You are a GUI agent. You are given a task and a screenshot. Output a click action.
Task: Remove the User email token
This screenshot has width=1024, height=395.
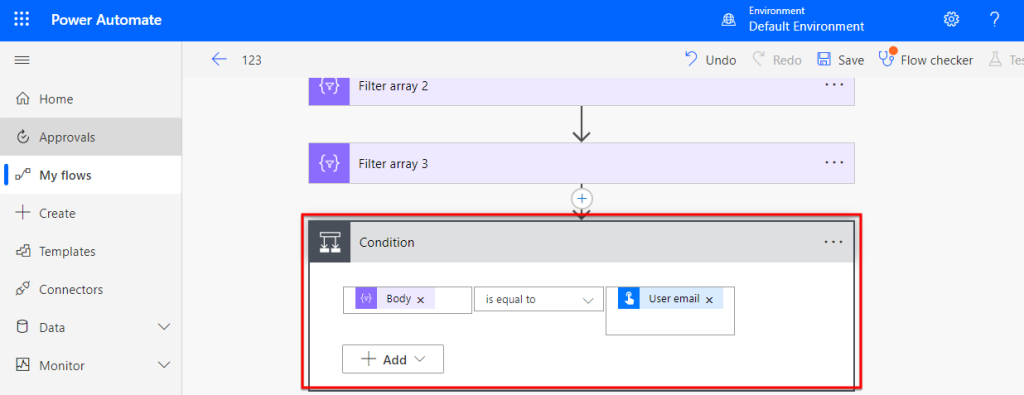[709, 300]
